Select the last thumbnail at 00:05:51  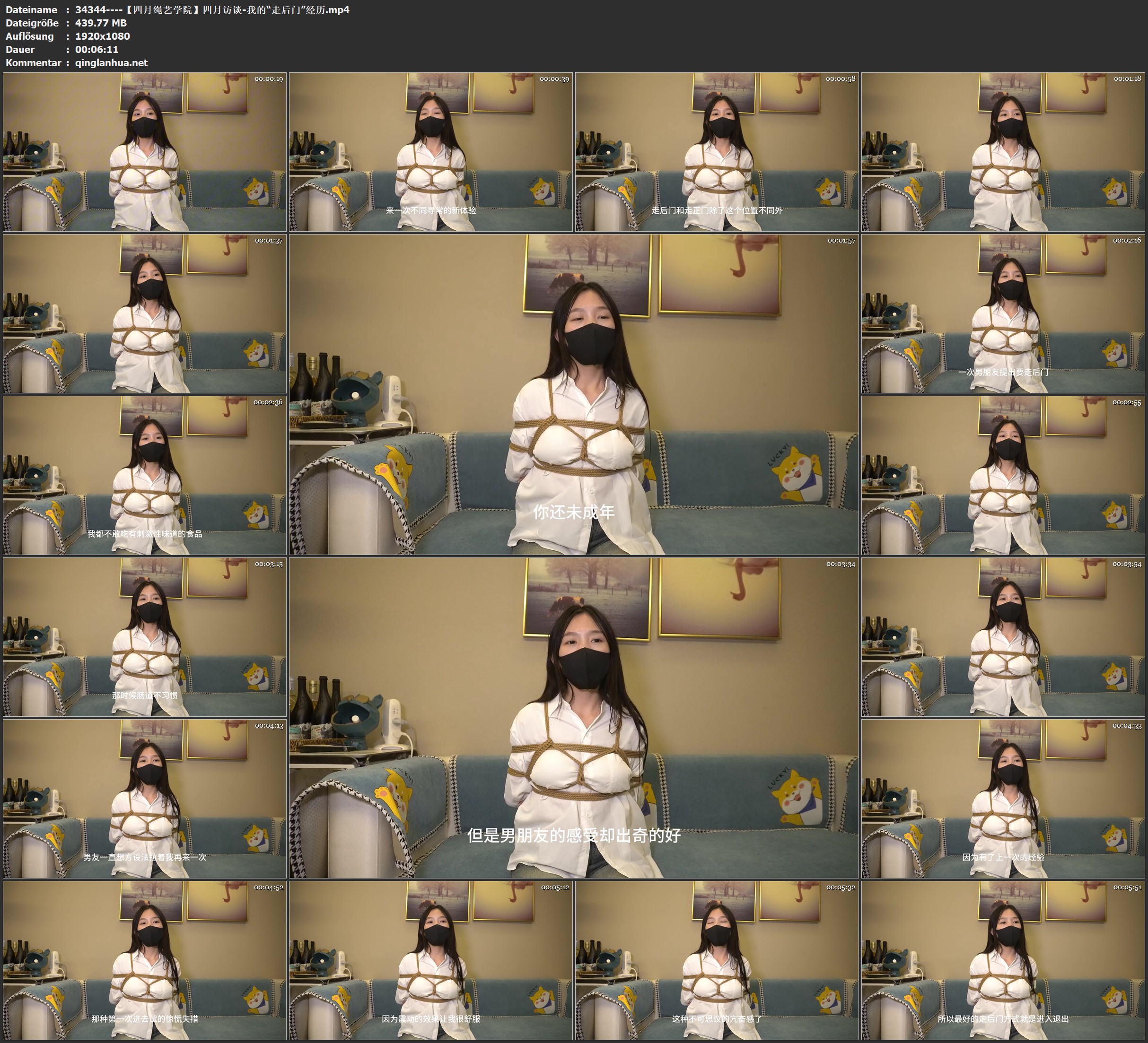1003,960
